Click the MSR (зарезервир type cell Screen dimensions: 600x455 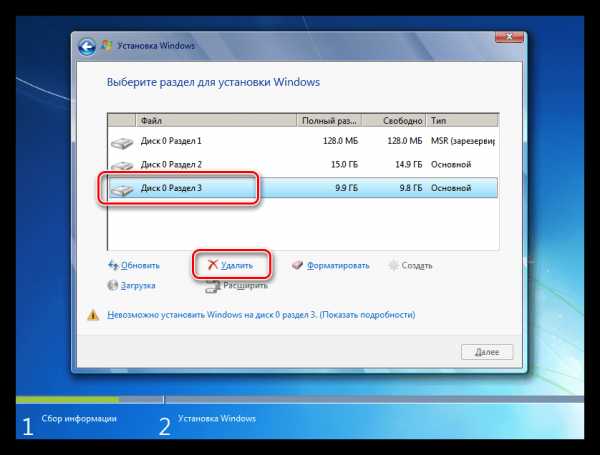(x=463, y=141)
